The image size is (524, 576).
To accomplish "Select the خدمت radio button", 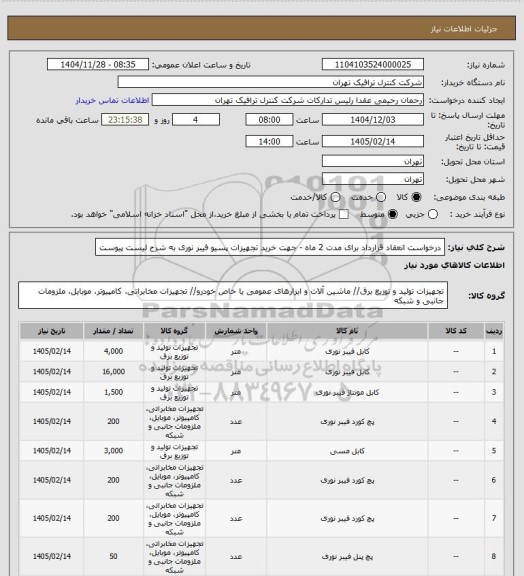I will 381,197.
